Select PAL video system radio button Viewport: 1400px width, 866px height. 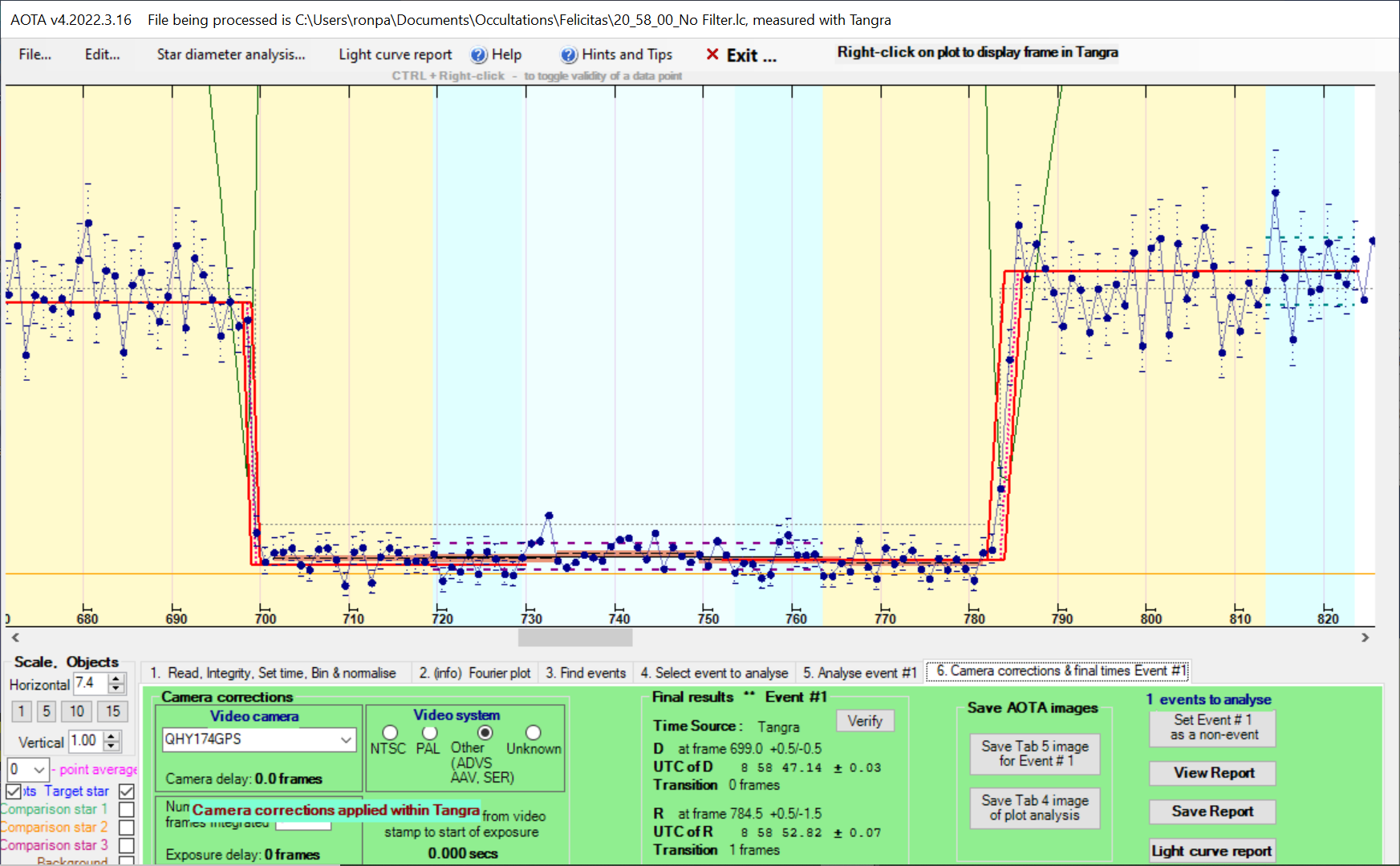tap(430, 733)
